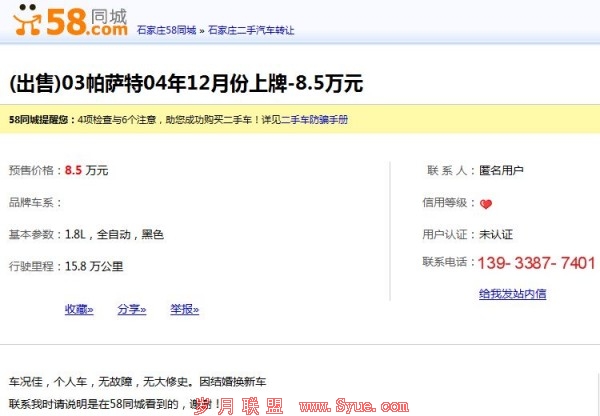Click 给我发站内信 link
Image resolution: width=600 pixels, height=416 pixels.
(x=512, y=294)
